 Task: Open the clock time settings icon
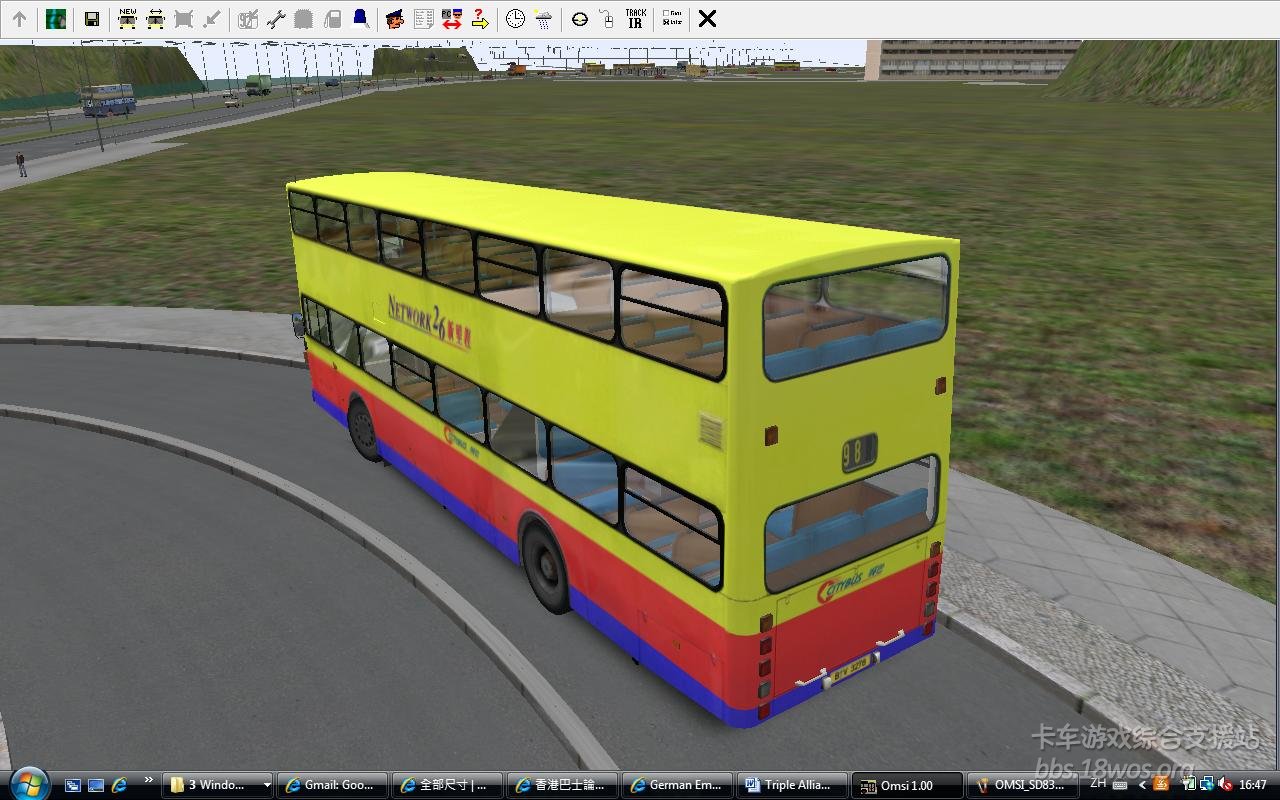click(x=515, y=19)
